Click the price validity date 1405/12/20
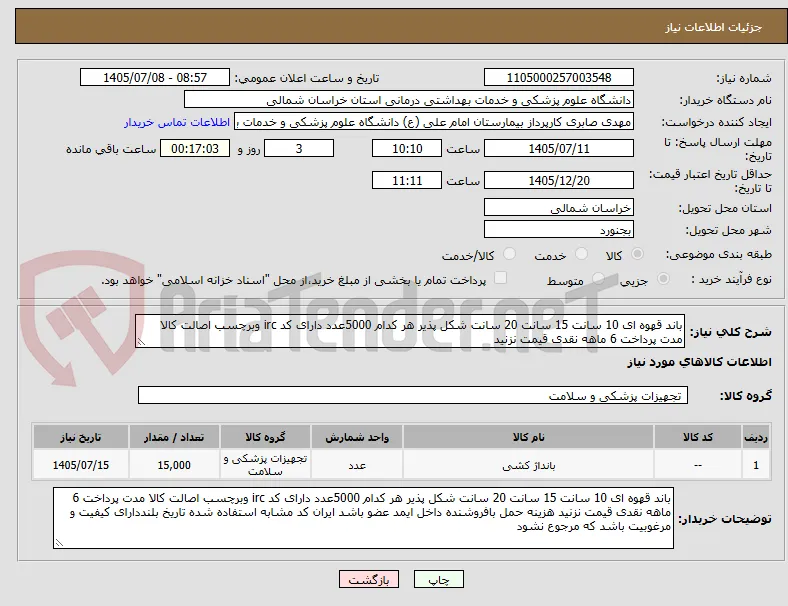 coord(559,180)
